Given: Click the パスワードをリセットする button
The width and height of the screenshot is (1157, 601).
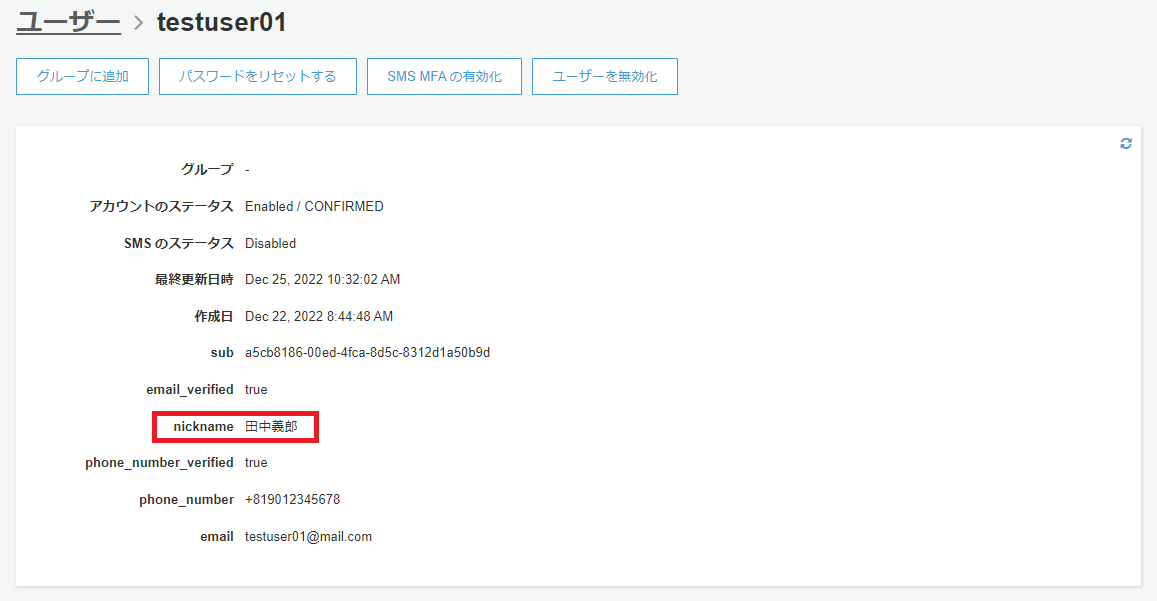Looking at the screenshot, I should coord(257,75).
